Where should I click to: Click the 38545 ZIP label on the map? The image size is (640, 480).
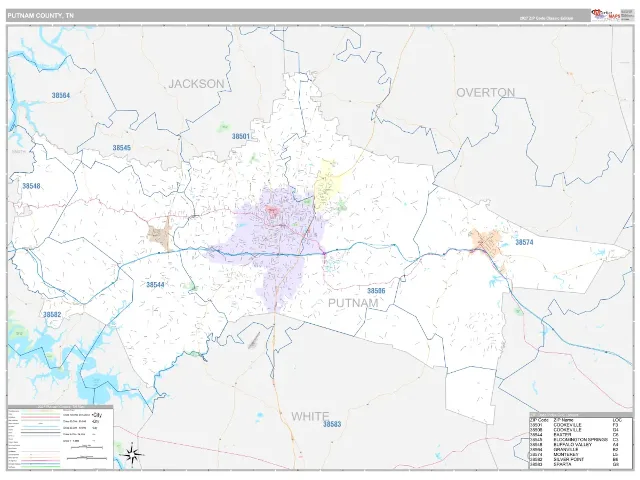(x=122, y=147)
